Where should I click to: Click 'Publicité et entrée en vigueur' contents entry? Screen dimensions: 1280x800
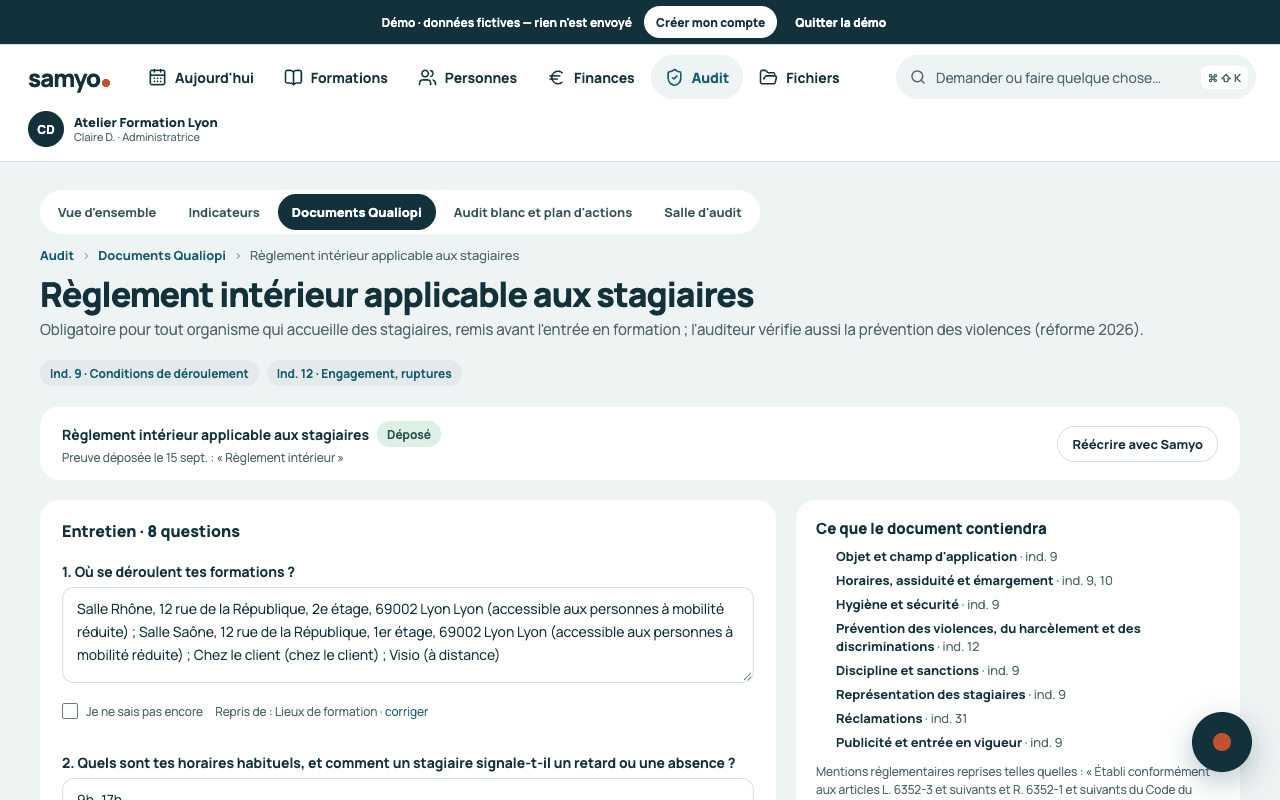(929, 742)
